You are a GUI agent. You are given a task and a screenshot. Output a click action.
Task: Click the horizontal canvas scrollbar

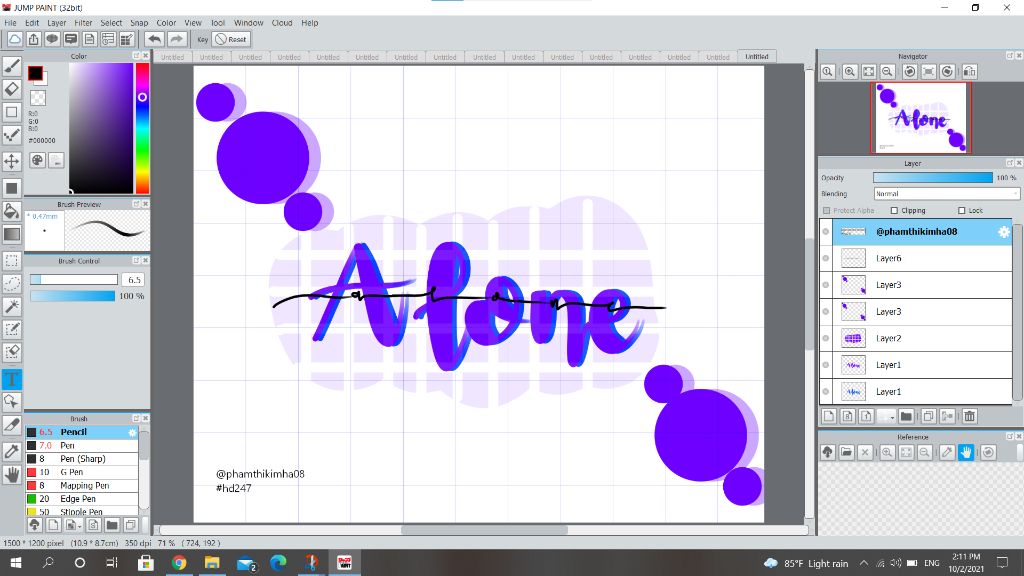point(484,530)
